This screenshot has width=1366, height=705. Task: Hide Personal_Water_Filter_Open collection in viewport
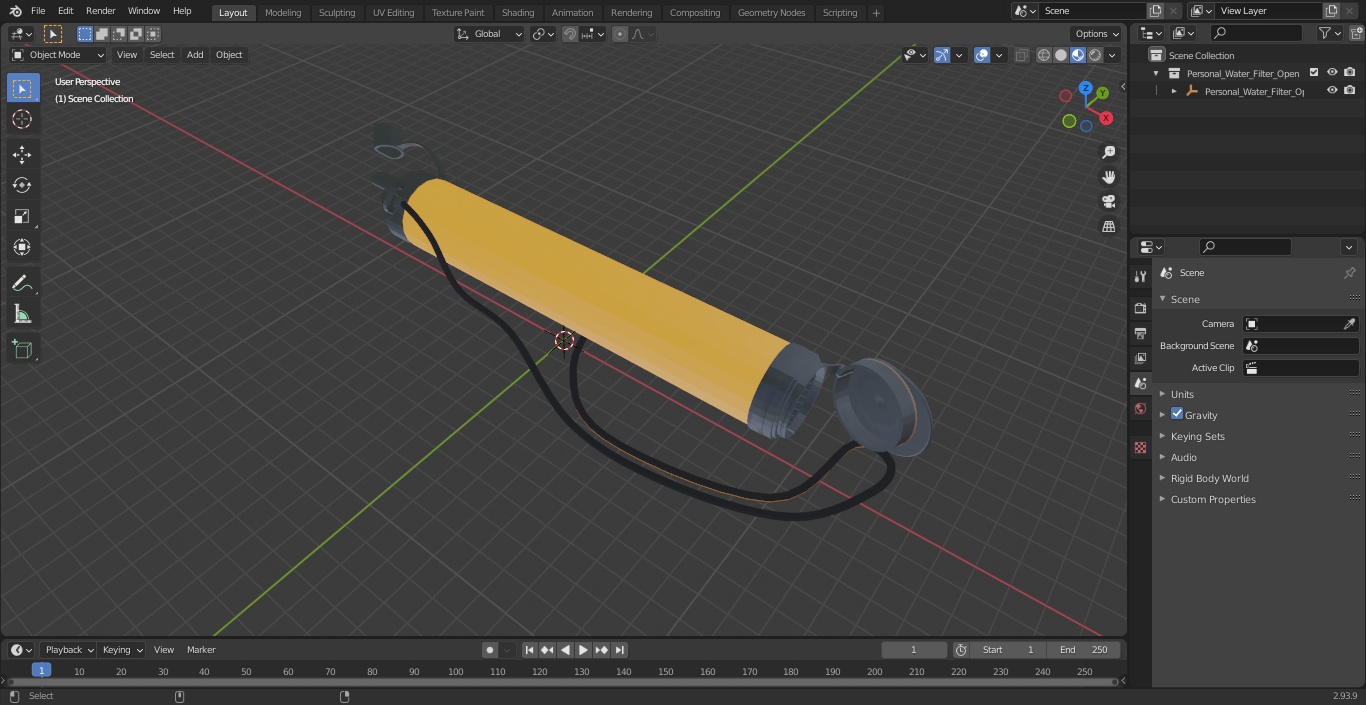(x=1332, y=72)
